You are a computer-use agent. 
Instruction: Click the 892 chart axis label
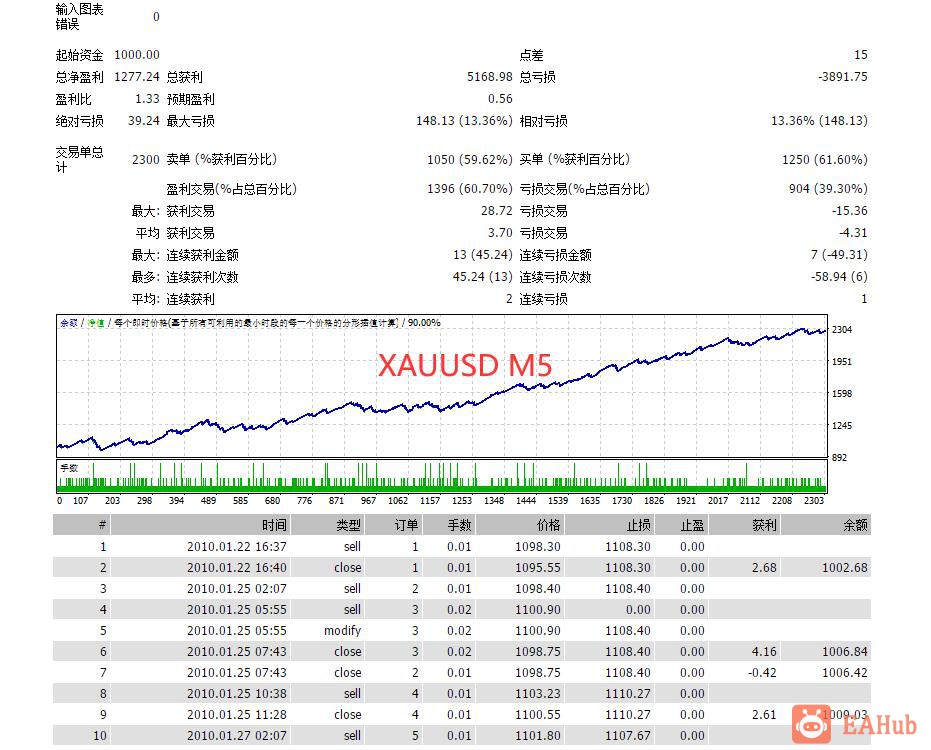pyautogui.click(x=840, y=458)
